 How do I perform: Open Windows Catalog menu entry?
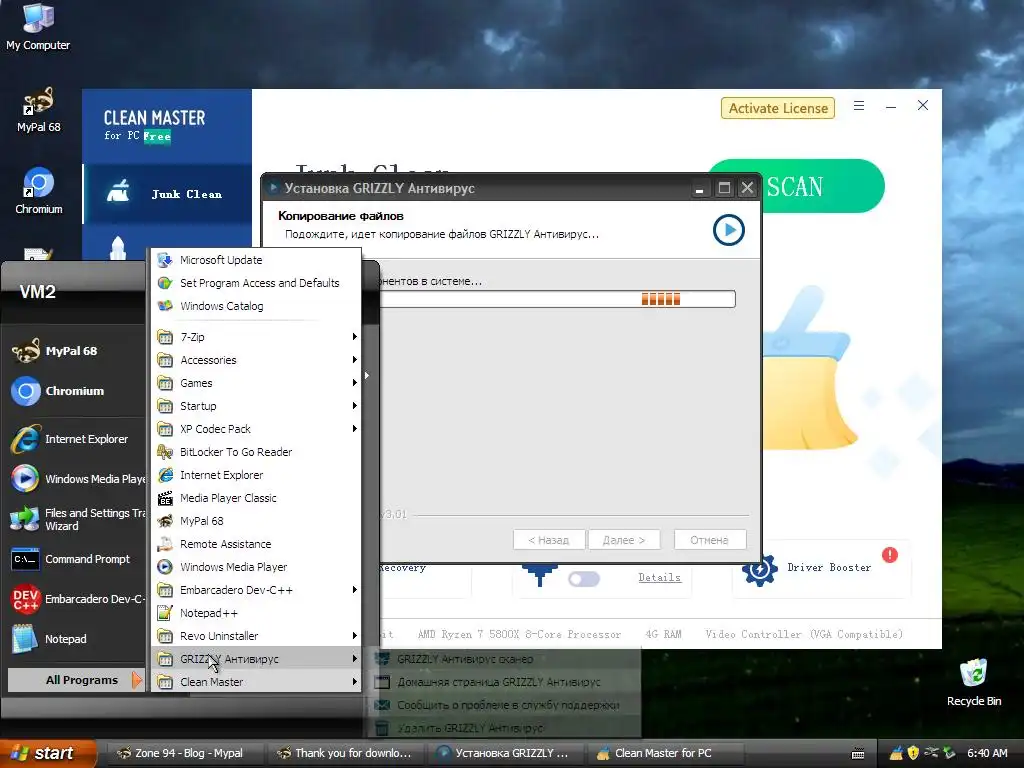click(x=256, y=306)
